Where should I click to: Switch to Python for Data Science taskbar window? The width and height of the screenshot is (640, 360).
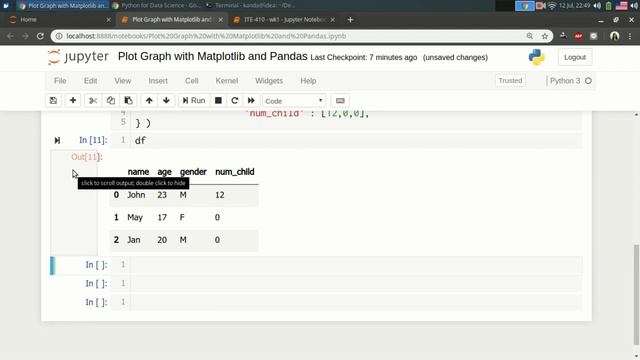coord(156,6)
